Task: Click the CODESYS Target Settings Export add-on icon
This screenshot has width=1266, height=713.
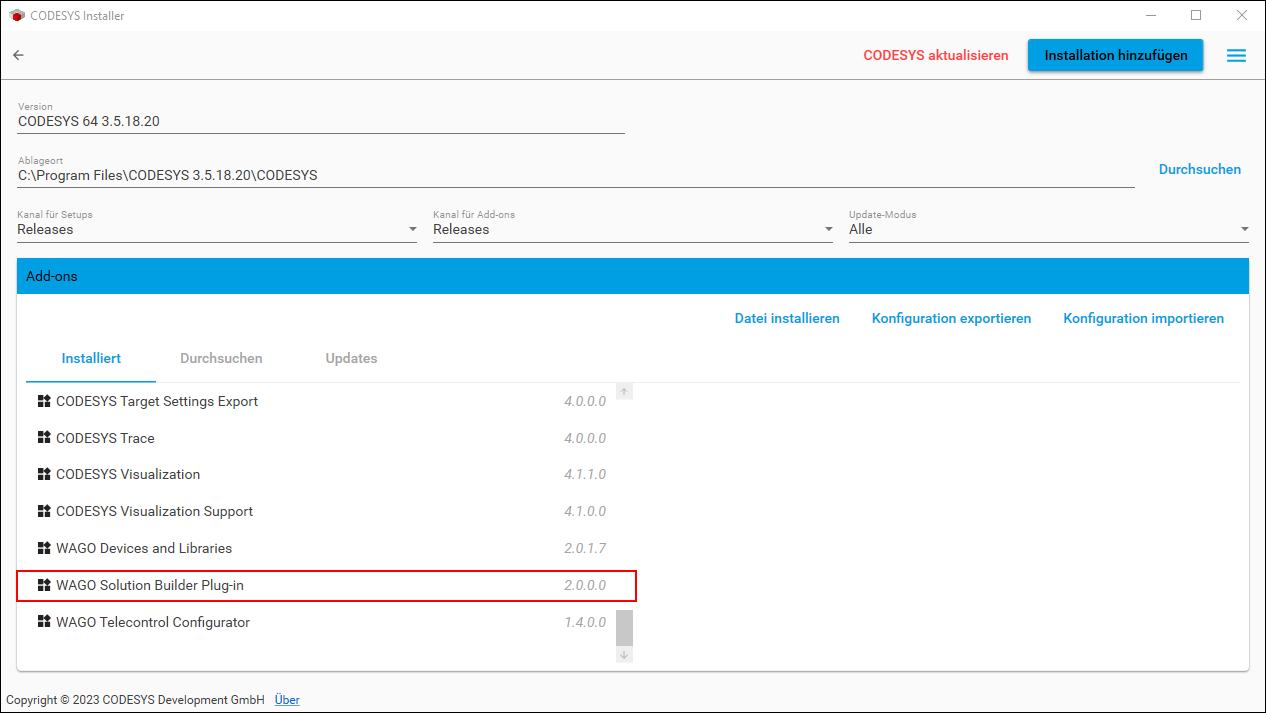Action: (44, 401)
